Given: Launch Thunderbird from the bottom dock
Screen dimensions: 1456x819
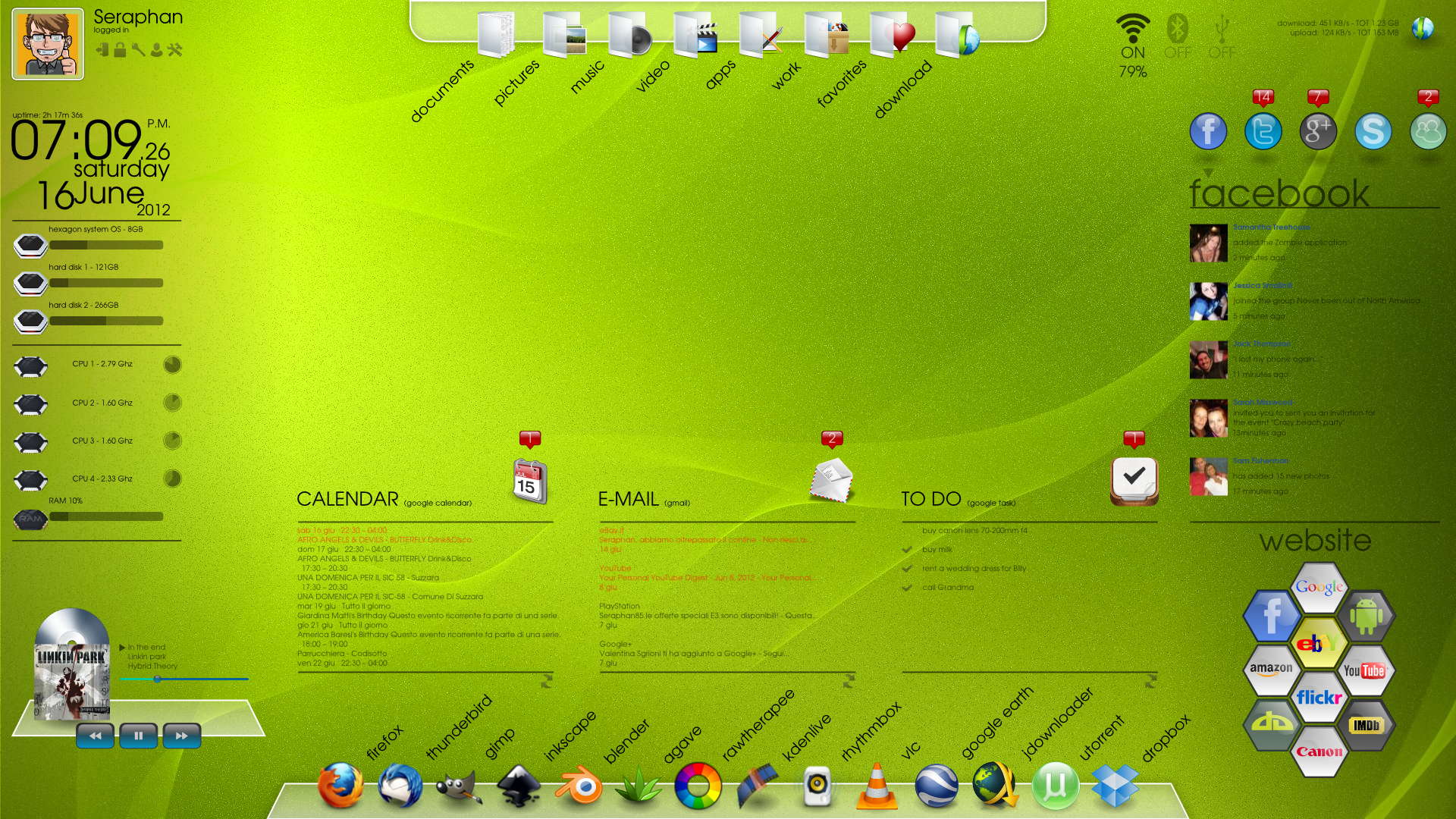Looking at the screenshot, I should pos(400,786).
